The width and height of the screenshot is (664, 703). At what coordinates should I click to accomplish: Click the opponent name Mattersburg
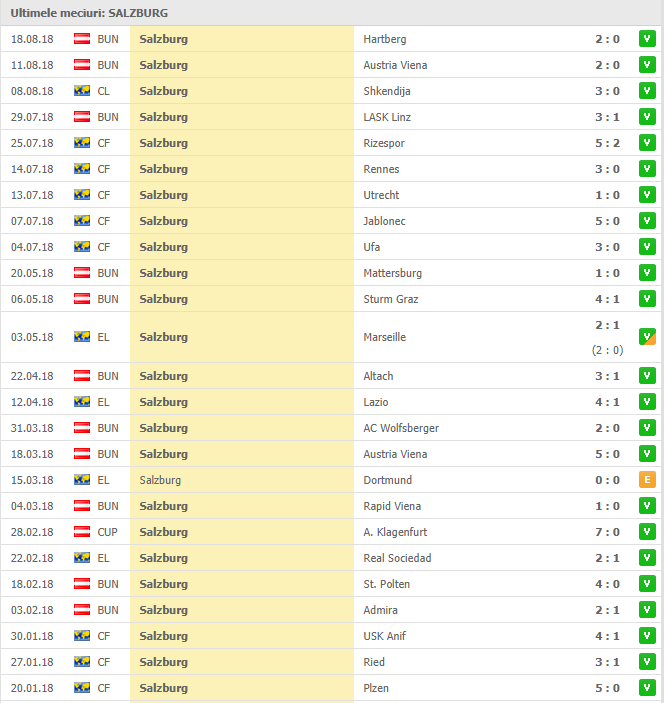(x=392, y=273)
